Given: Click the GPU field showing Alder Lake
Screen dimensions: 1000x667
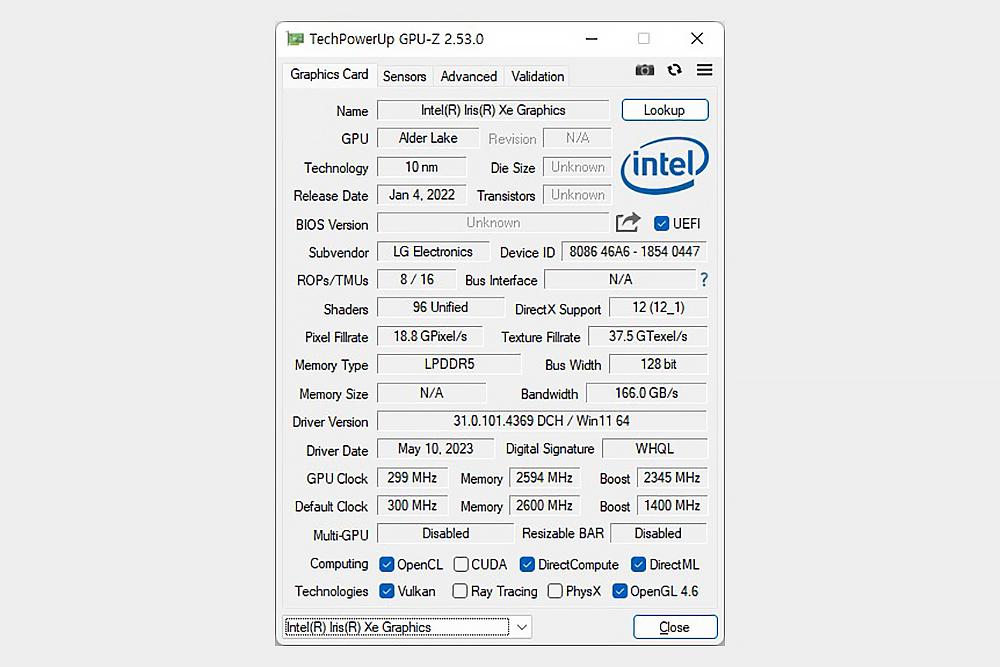Looking at the screenshot, I should click(428, 138).
